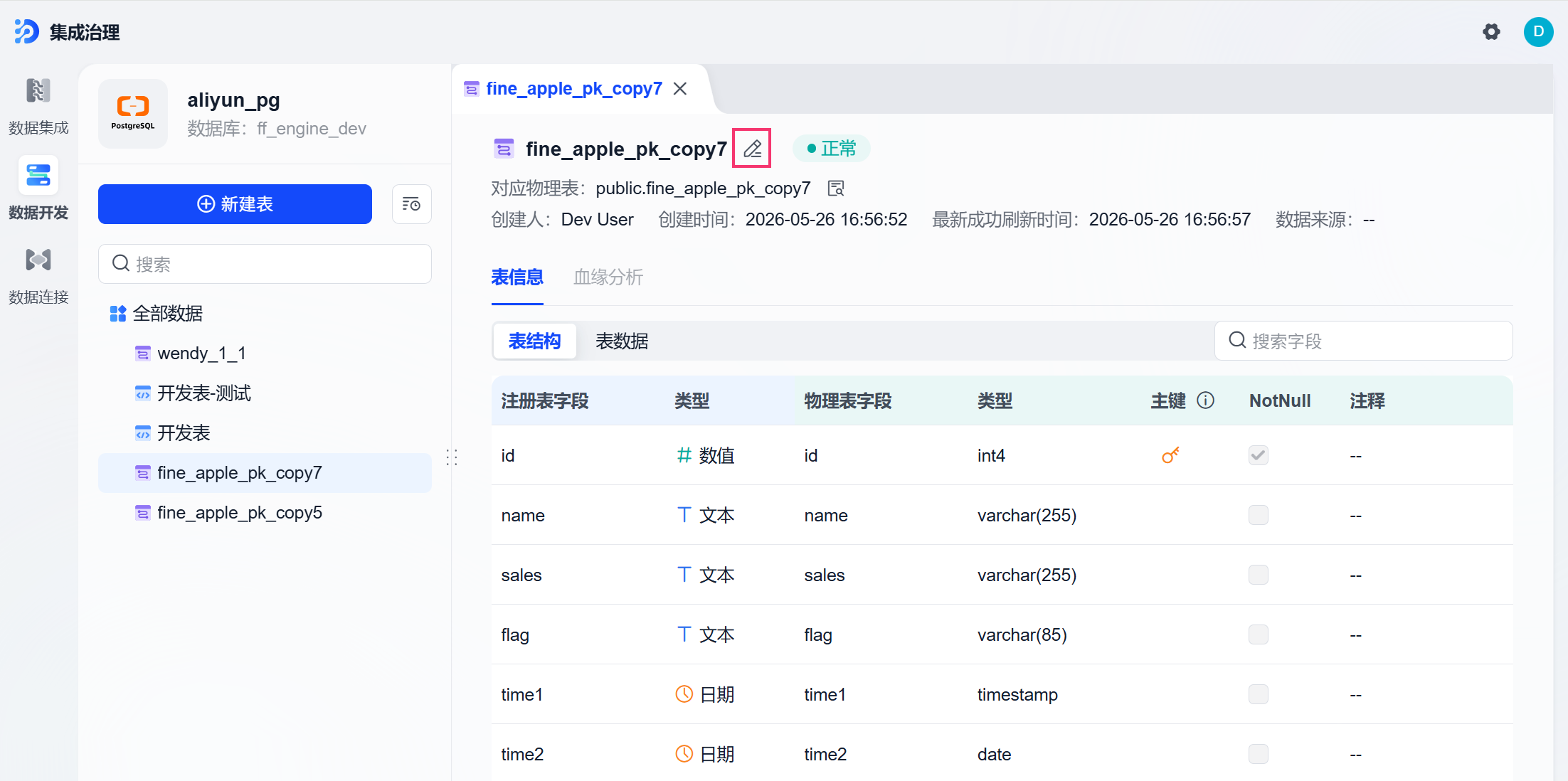Click the list filter icon beside 新建表
Viewport: 1568px width, 781px height.
tap(411, 204)
